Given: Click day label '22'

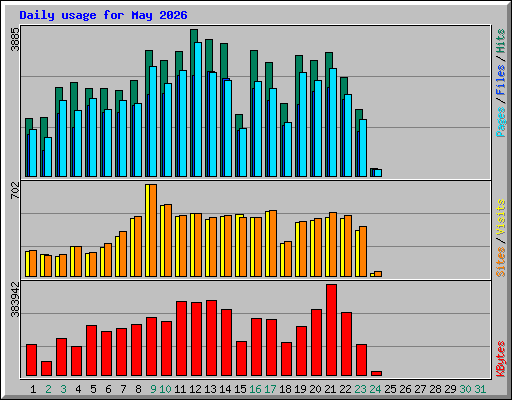Looking at the screenshot, I should [345, 389].
